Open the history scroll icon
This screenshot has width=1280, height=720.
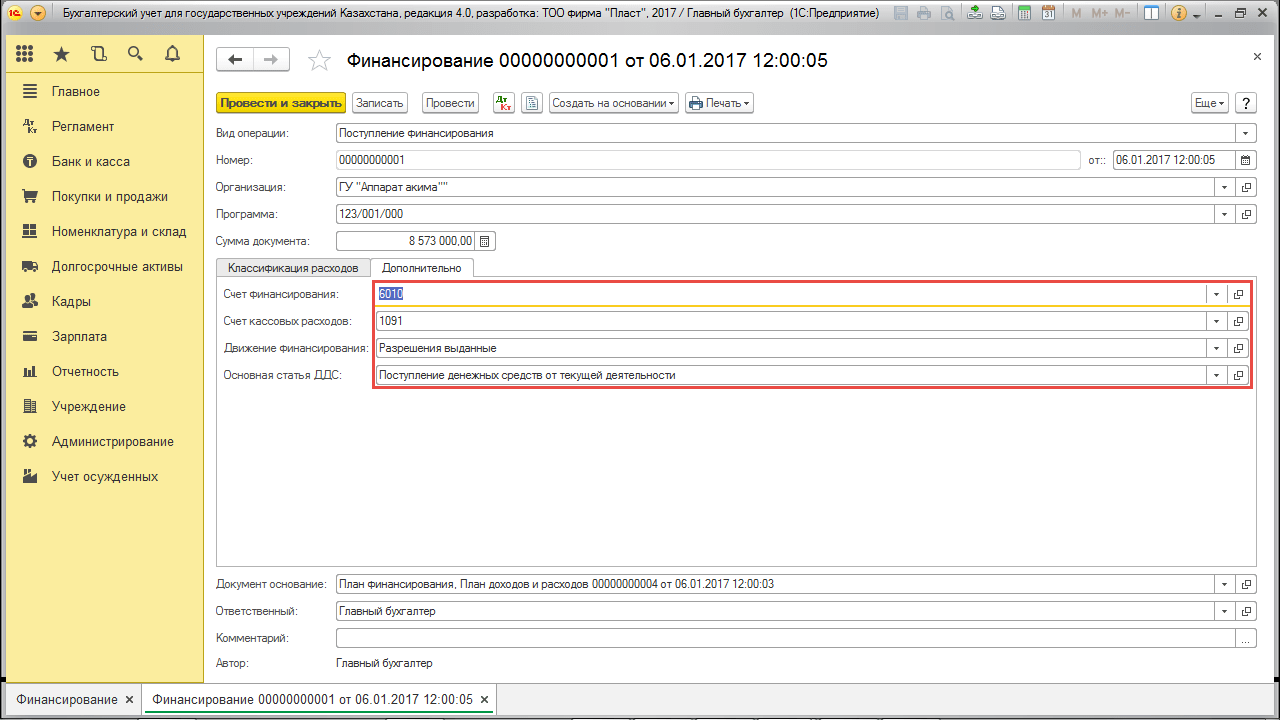coord(98,54)
